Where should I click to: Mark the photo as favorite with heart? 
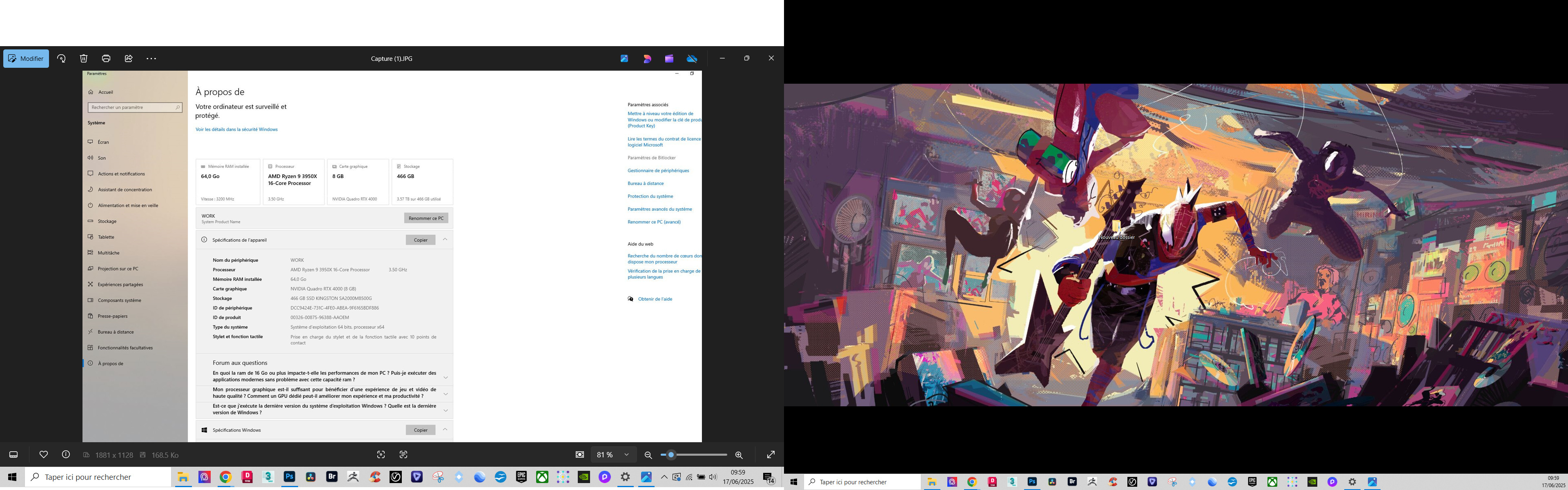click(44, 455)
